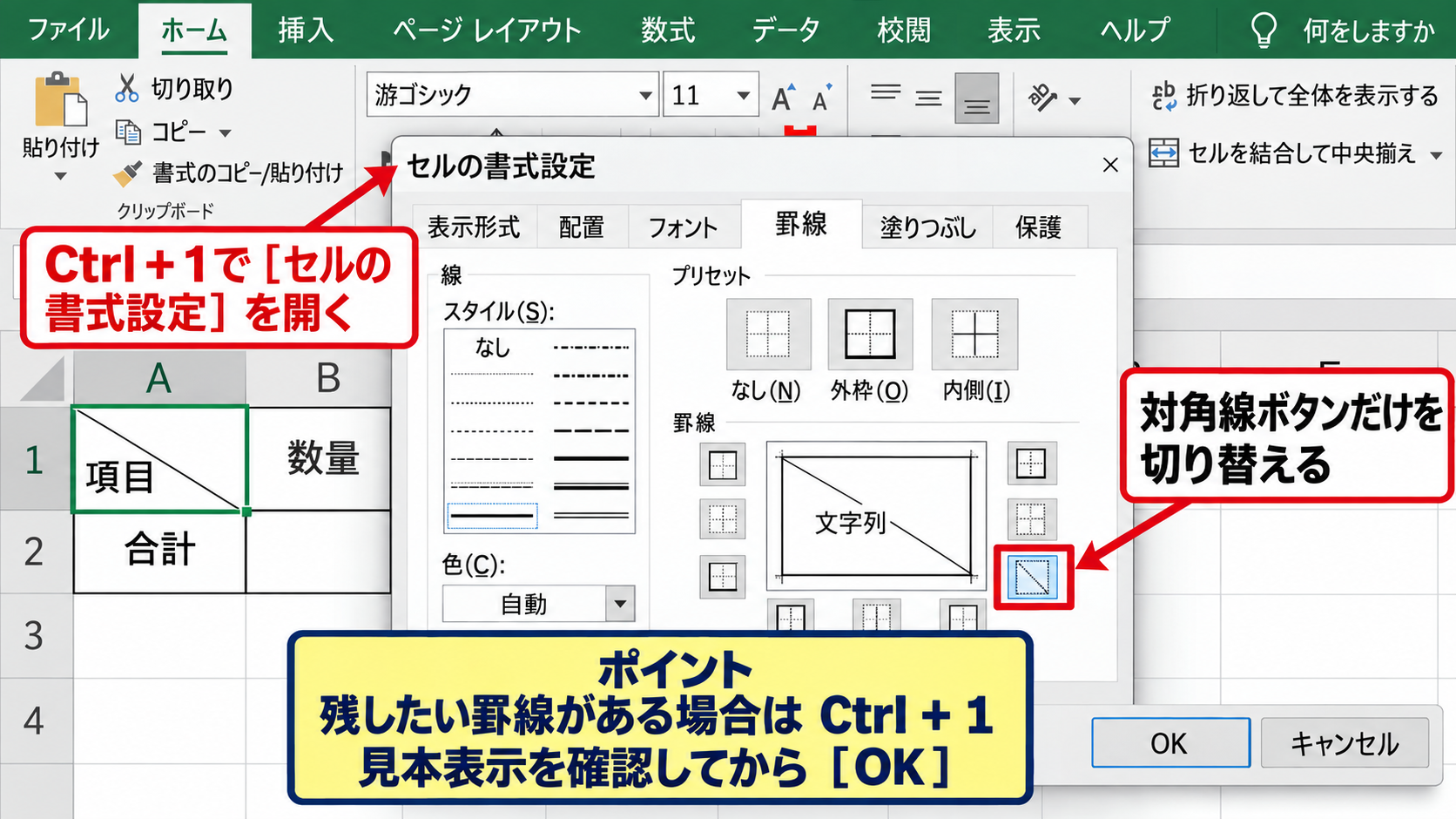Open the font size dropdown
The image size is (1456, 819).
[x=743, y=95]
